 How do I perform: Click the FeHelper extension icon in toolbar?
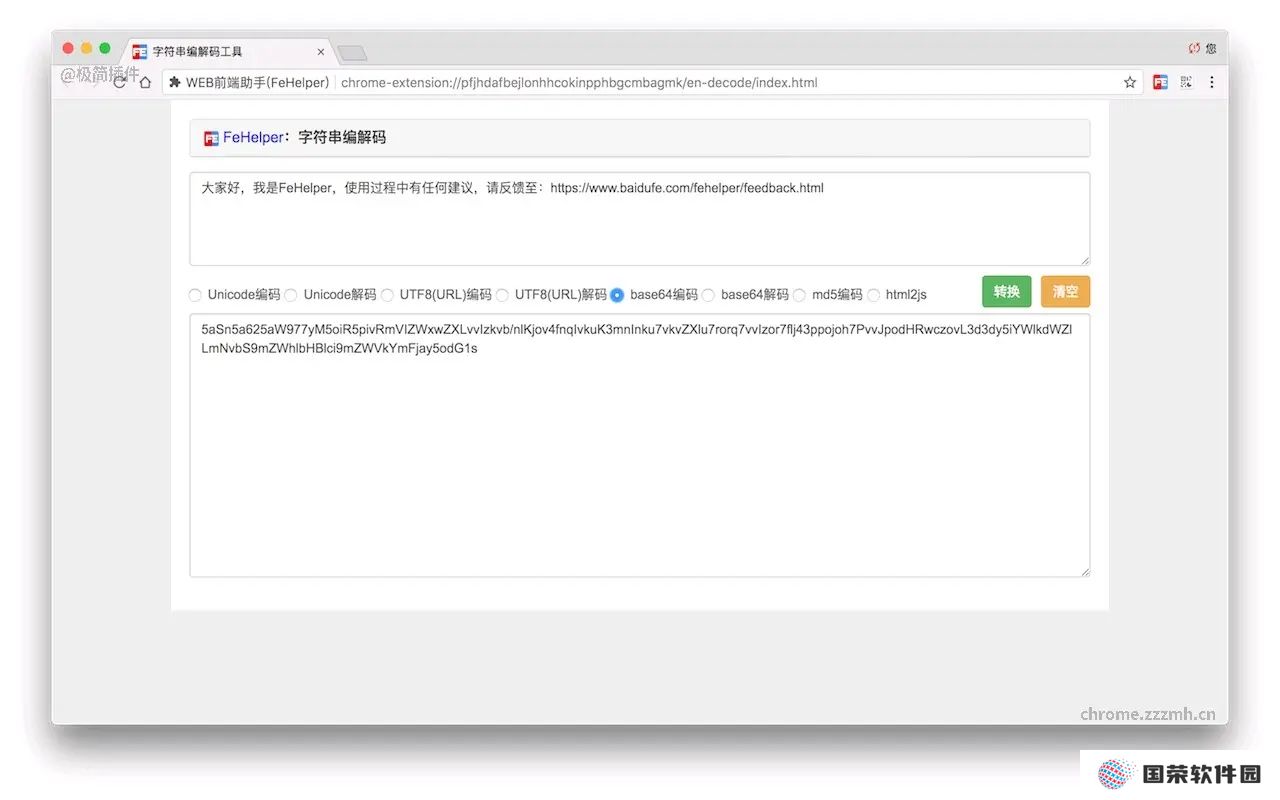(1160, 82)
